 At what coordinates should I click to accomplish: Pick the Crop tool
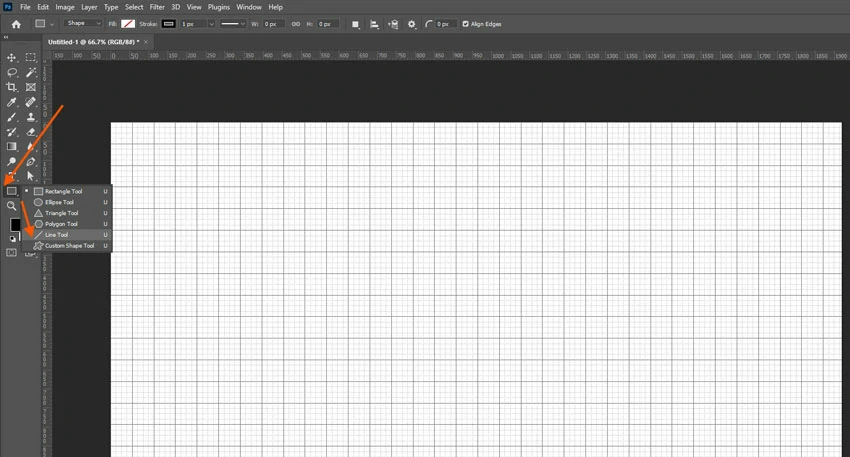point(12,88)
